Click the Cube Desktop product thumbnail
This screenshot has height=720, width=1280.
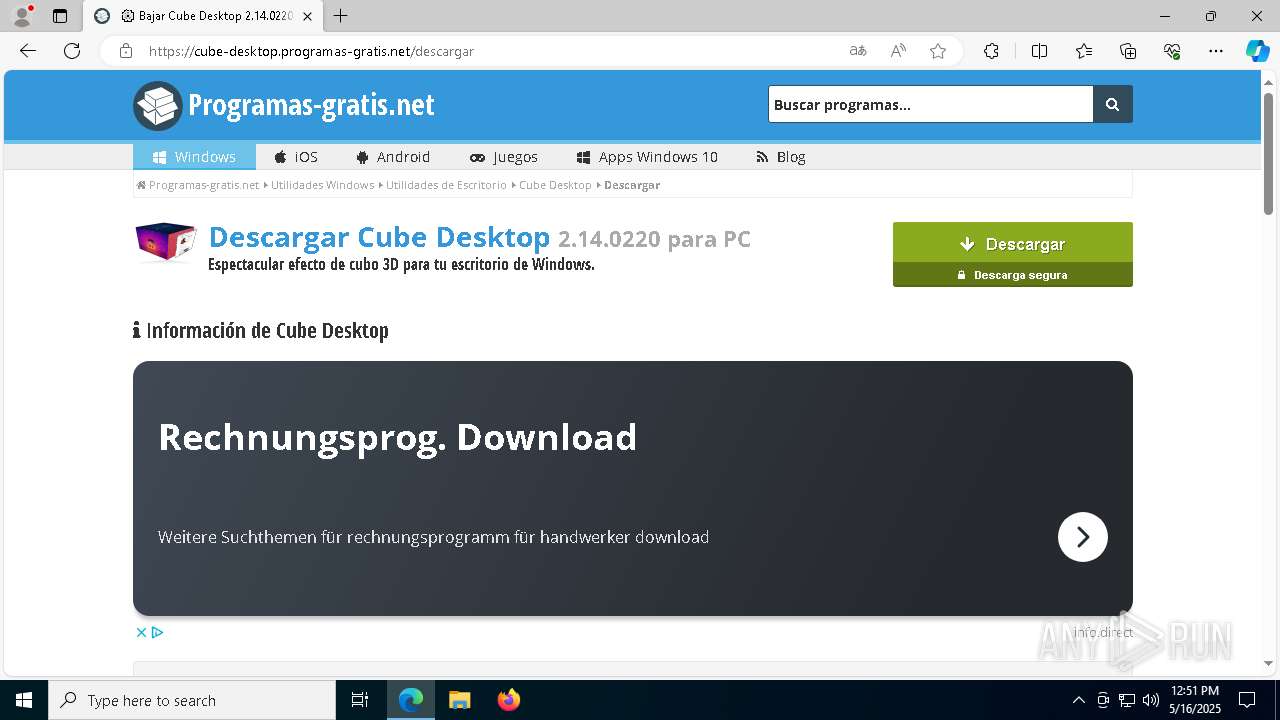coord(166,242)
